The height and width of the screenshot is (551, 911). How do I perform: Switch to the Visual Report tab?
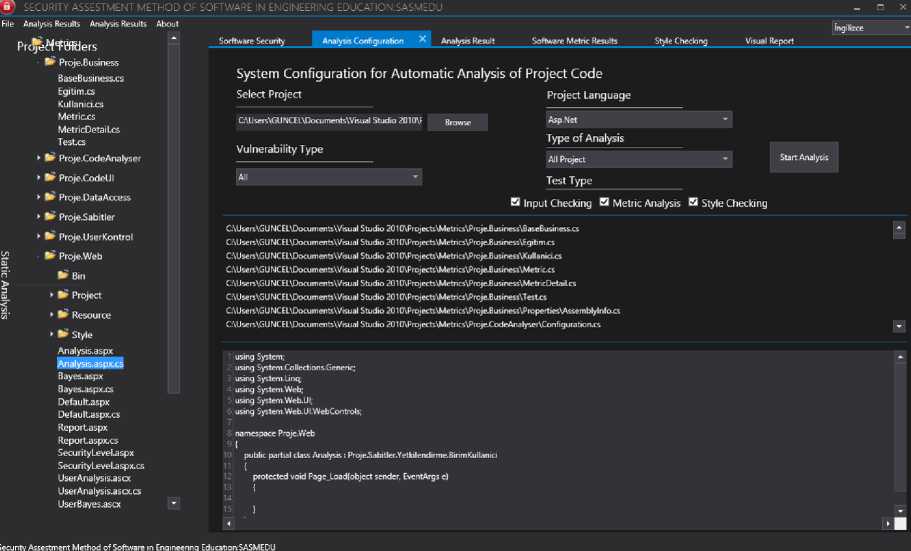(x=769, y=41)
